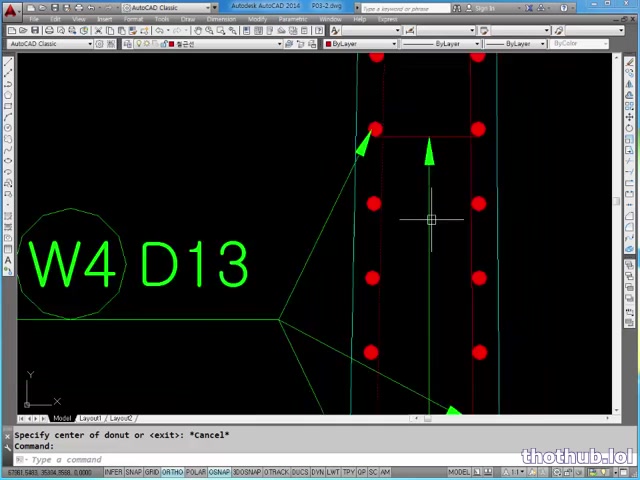Select the Hatch tool in Draw toolbar

point(8,215)
